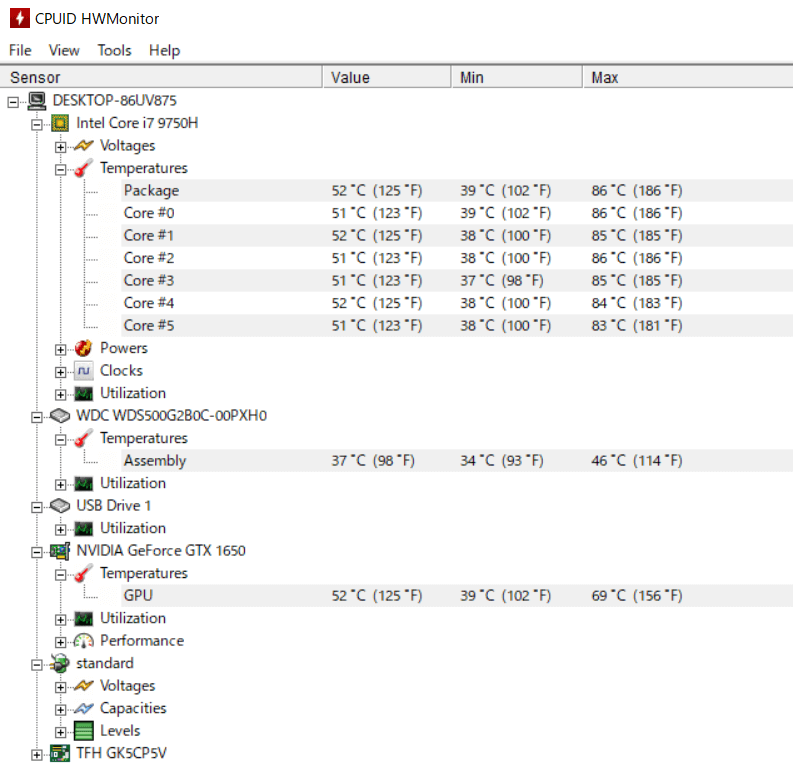Click the Core #5 max value 83 °C

click(637, 326)
